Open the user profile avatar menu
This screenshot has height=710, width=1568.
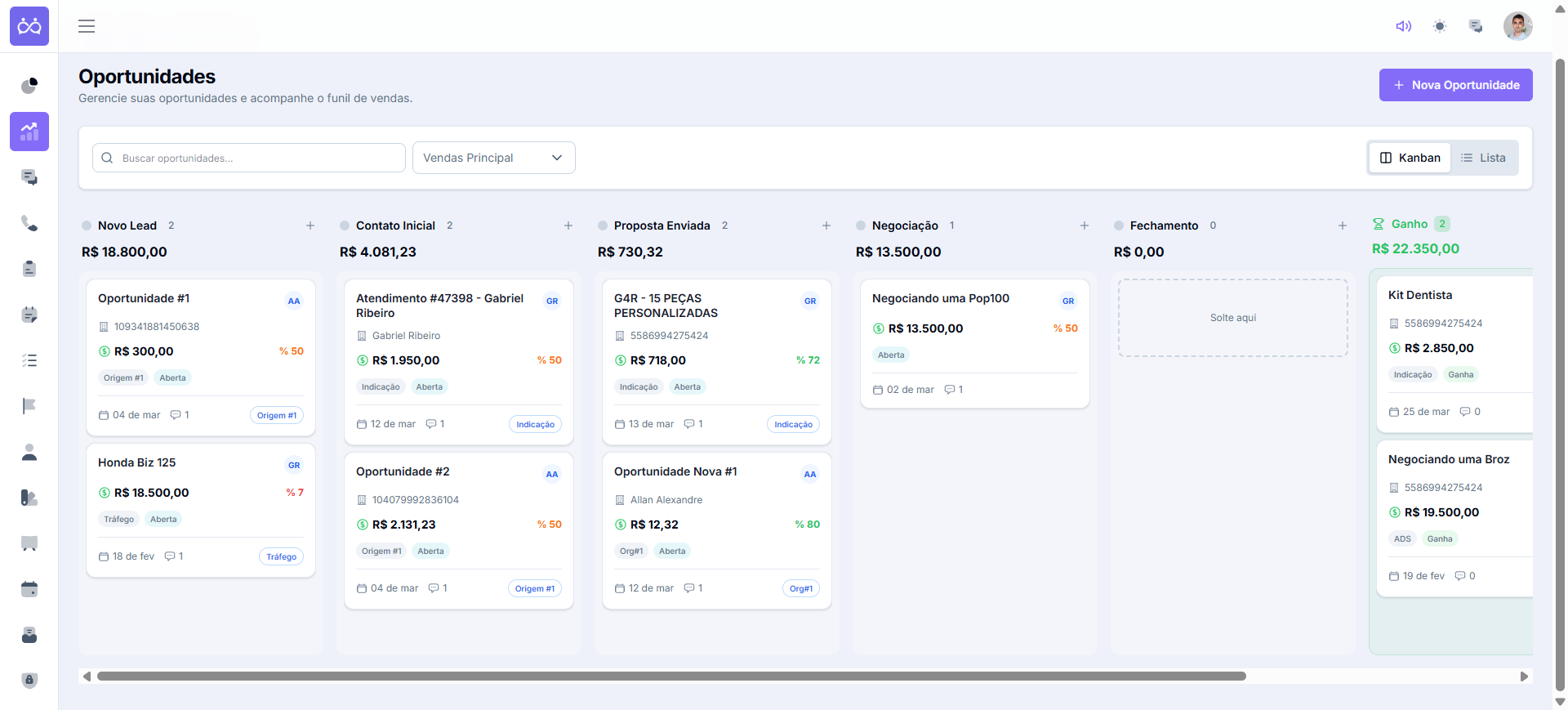tap(1517, 26)
